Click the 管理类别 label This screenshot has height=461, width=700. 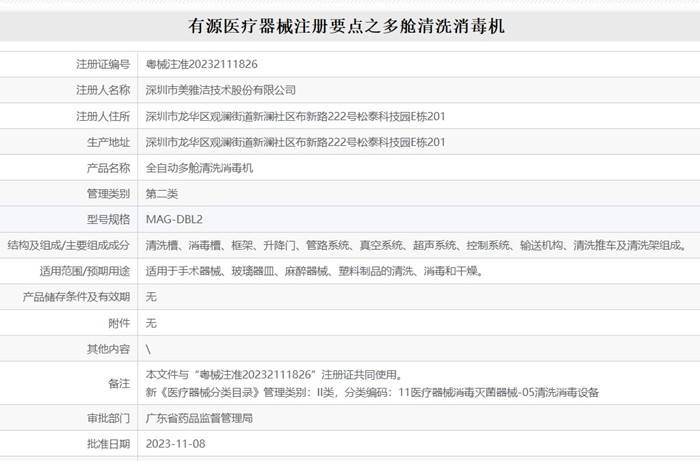(108, 194)
